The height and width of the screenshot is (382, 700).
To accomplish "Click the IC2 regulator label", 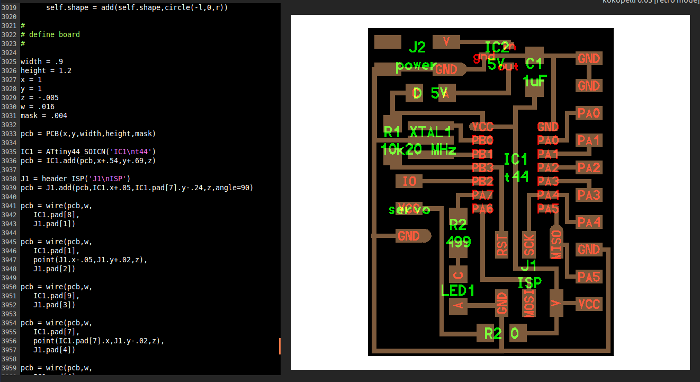I will (x=497, y=47).
